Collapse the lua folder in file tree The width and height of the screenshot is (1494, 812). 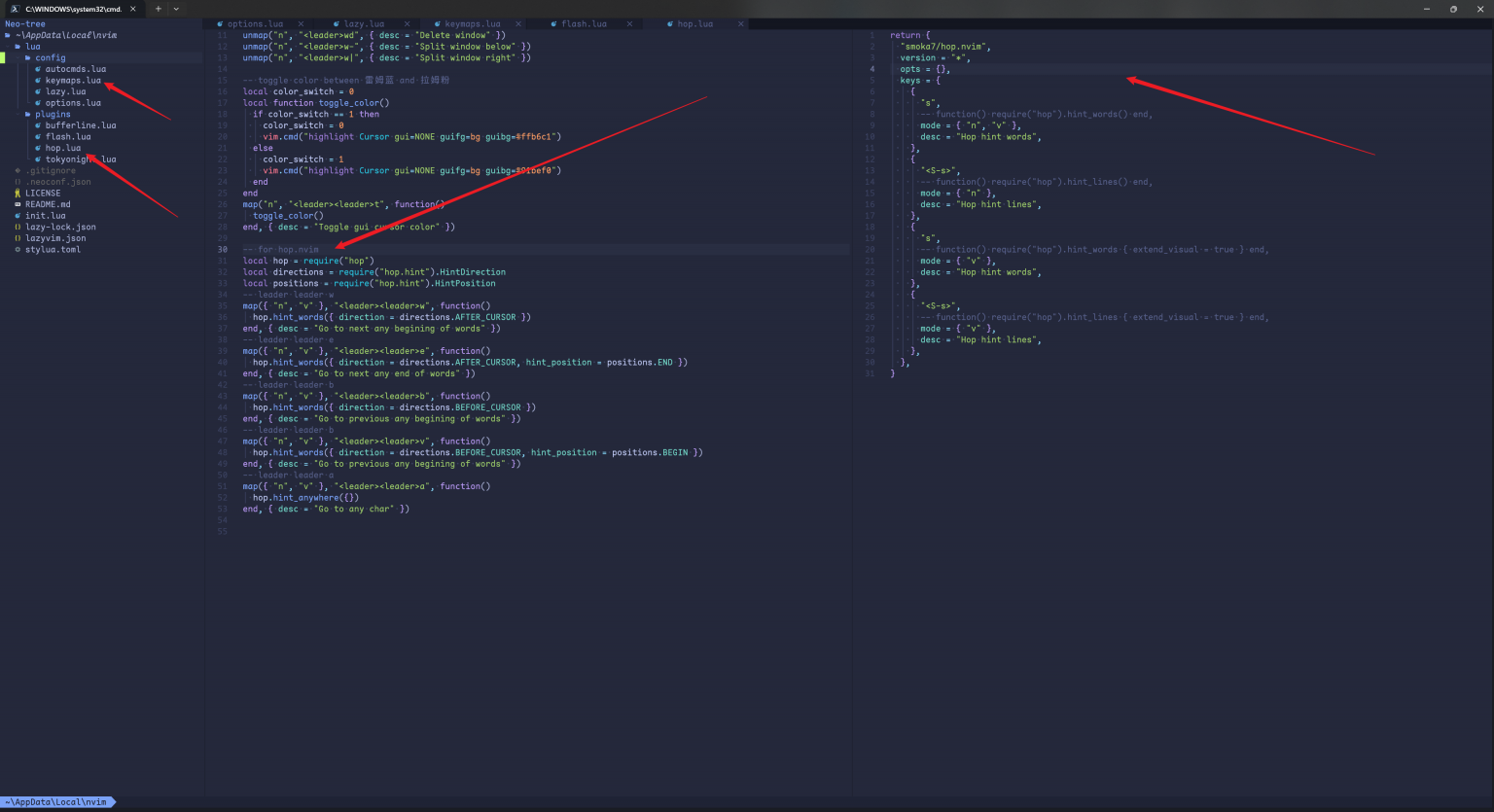click(32, 47)
